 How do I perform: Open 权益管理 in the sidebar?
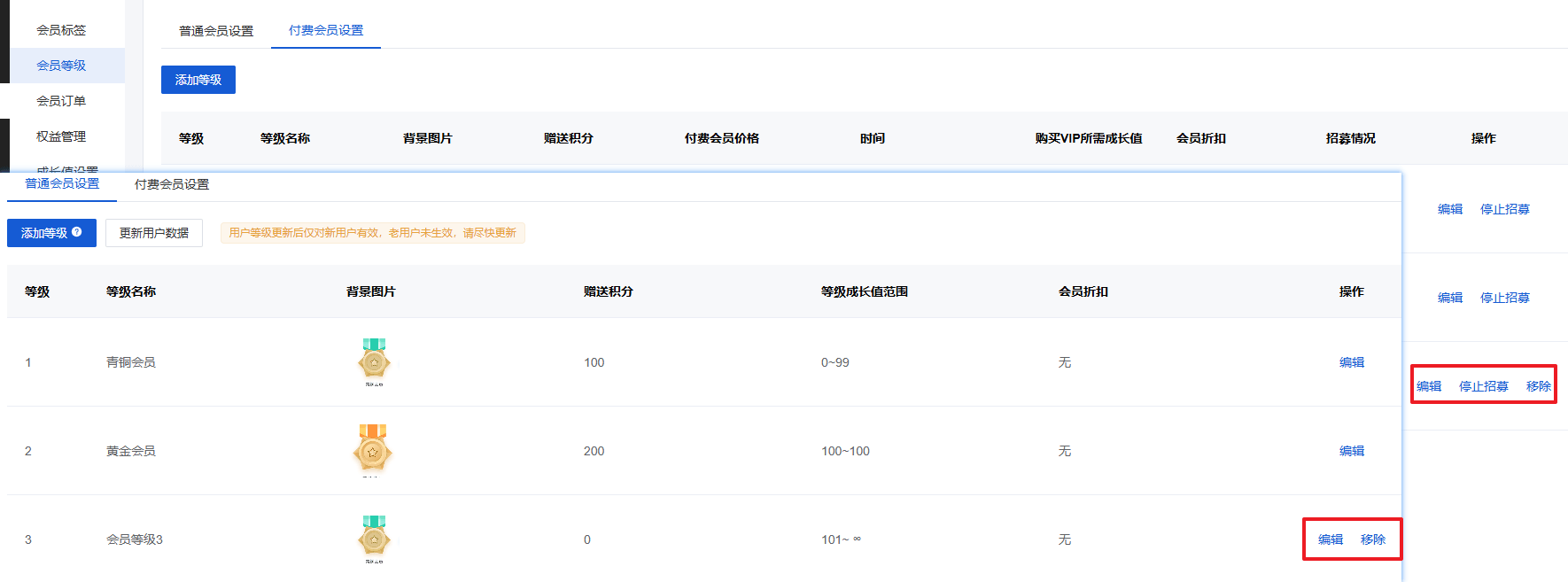tap(61, 136)
